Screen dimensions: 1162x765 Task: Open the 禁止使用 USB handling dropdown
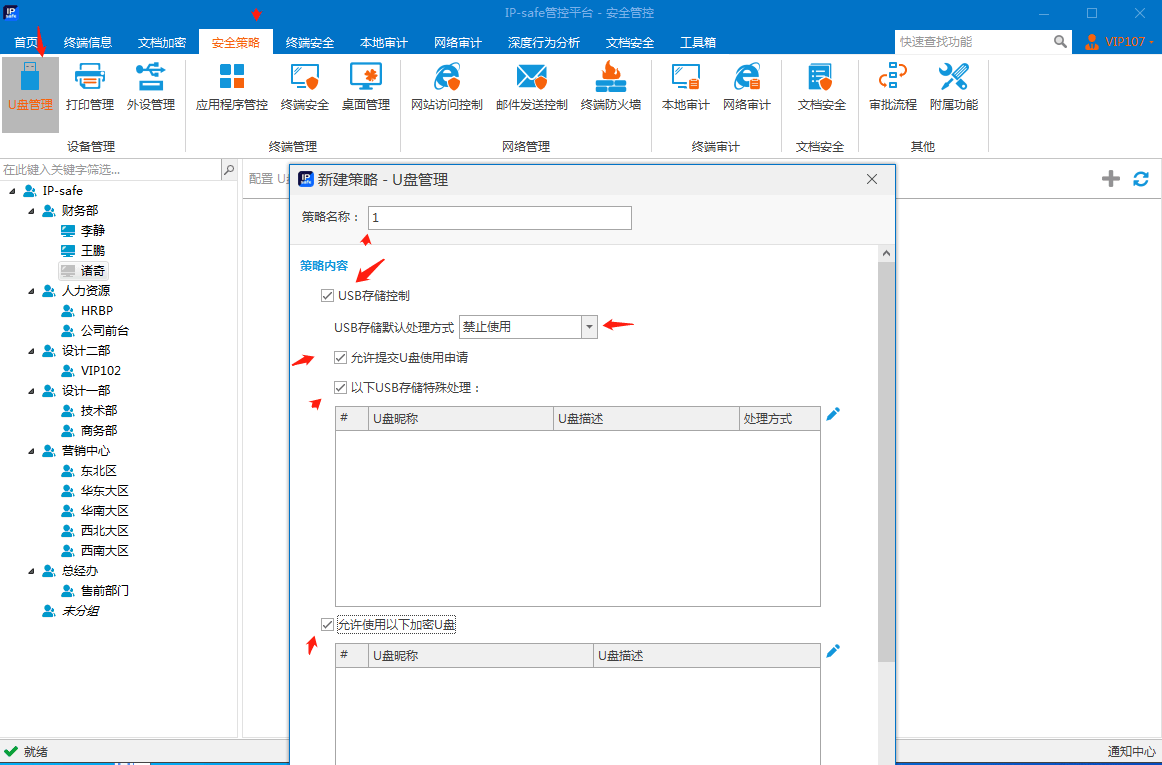click(589, 327)
